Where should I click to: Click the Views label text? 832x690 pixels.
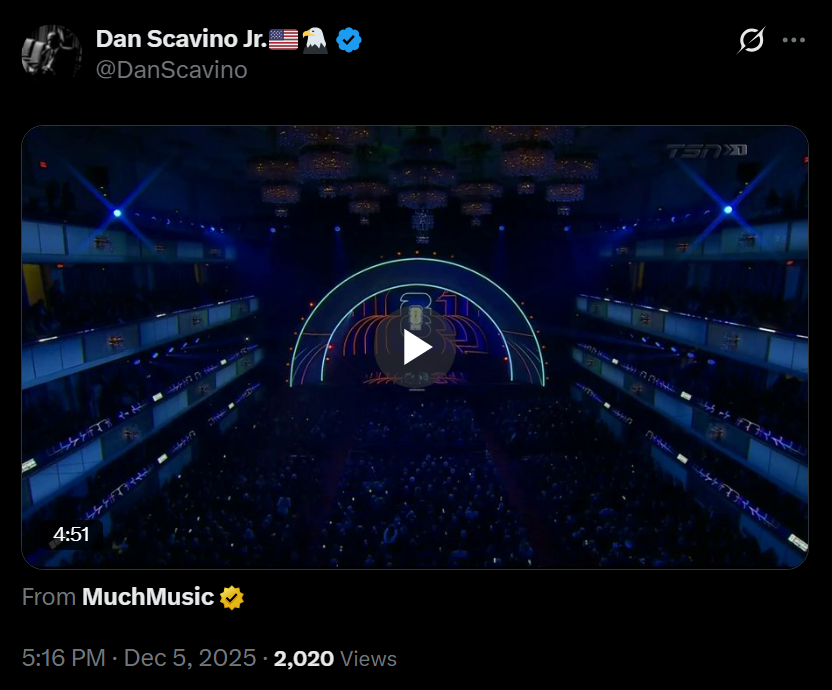pos(368,659)
